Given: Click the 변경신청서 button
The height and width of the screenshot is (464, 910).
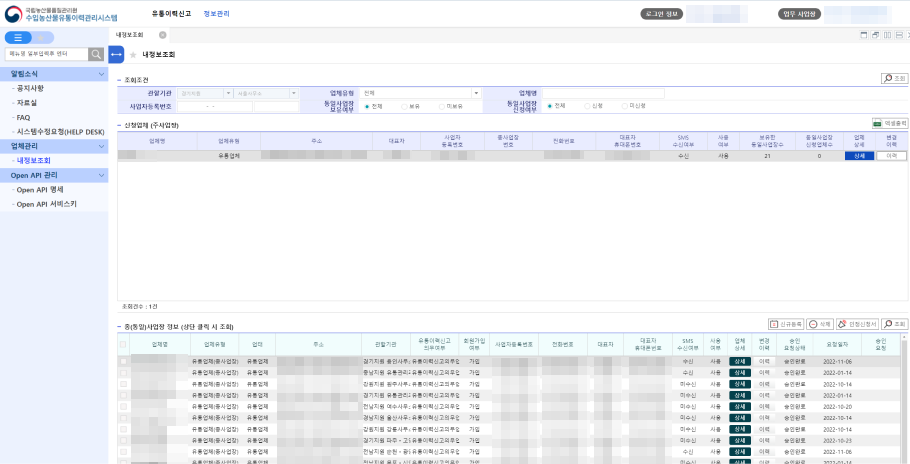Looking at the screenshot, I should pos(857,324).
